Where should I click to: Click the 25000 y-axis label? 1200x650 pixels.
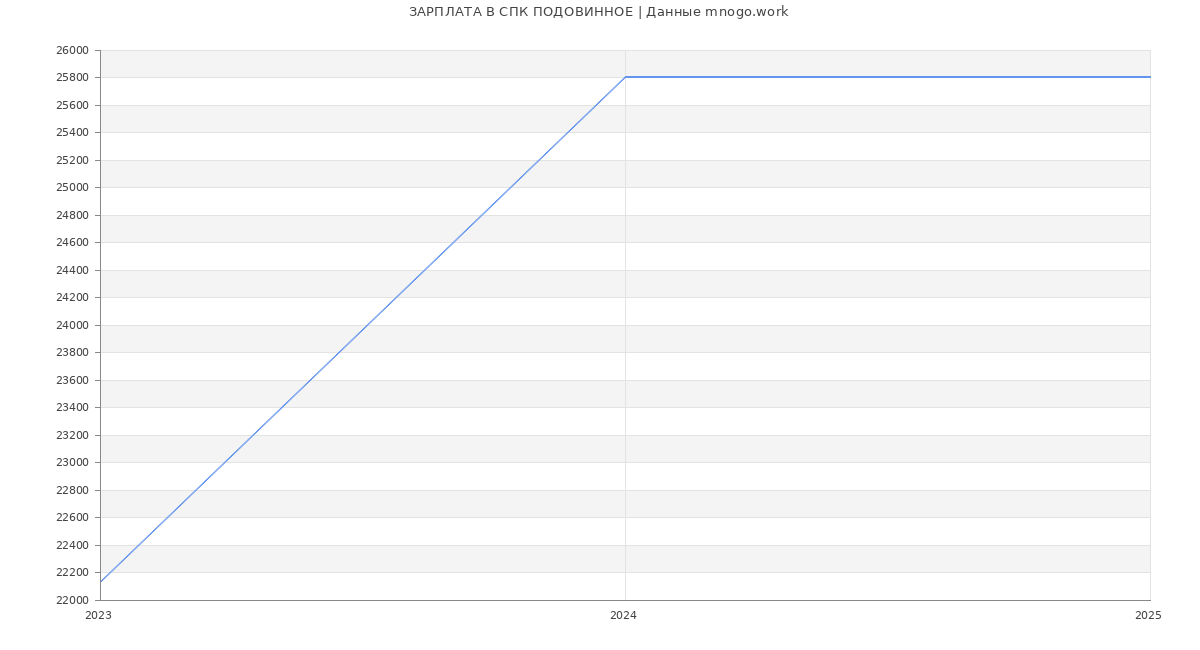[x=72, y=188]
